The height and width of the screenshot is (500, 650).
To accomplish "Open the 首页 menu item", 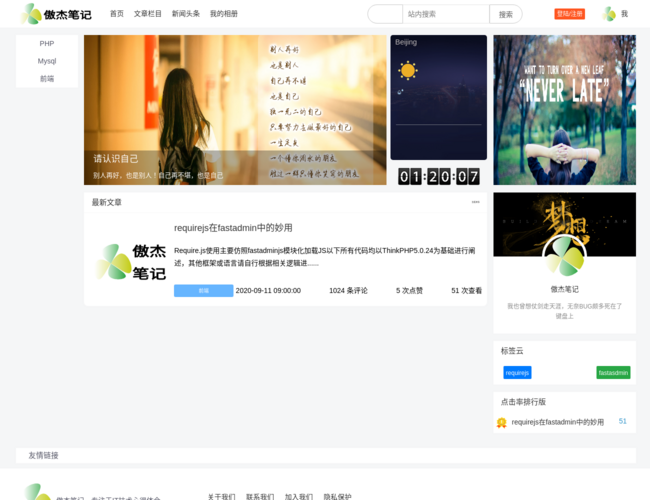I will (116, 14).
